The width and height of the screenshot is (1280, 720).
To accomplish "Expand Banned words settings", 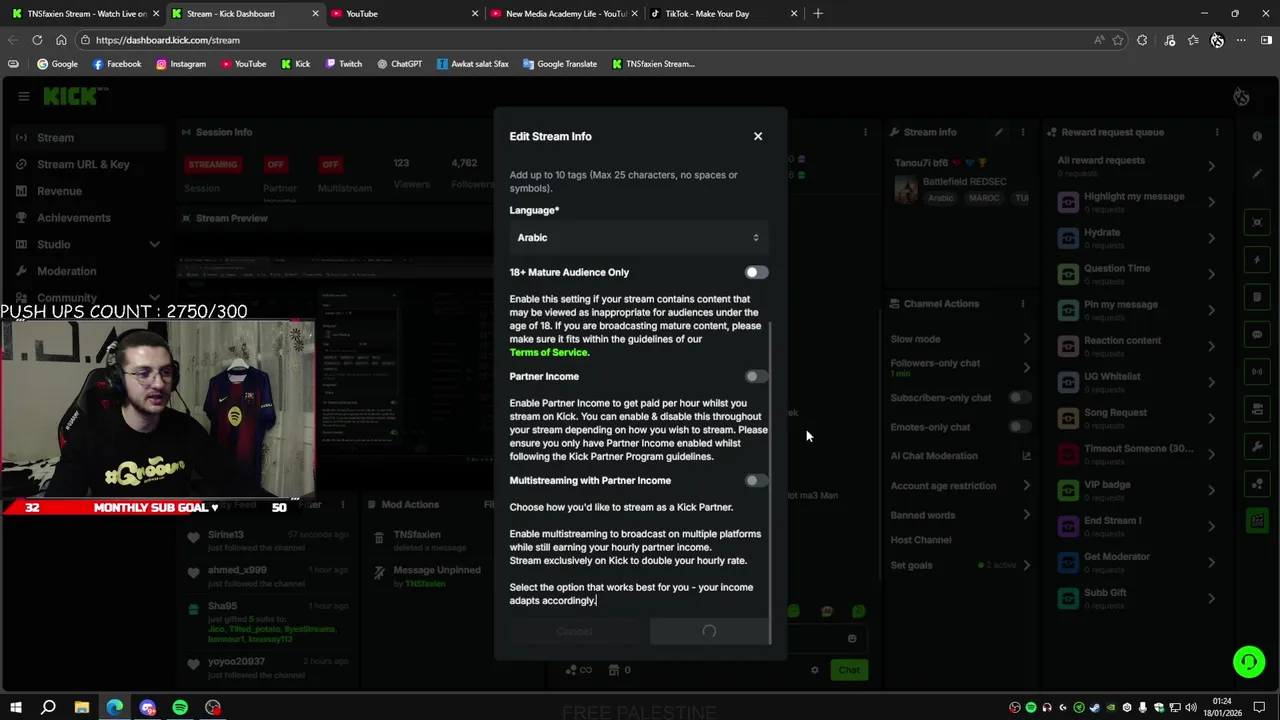I will click(1026, 515).
